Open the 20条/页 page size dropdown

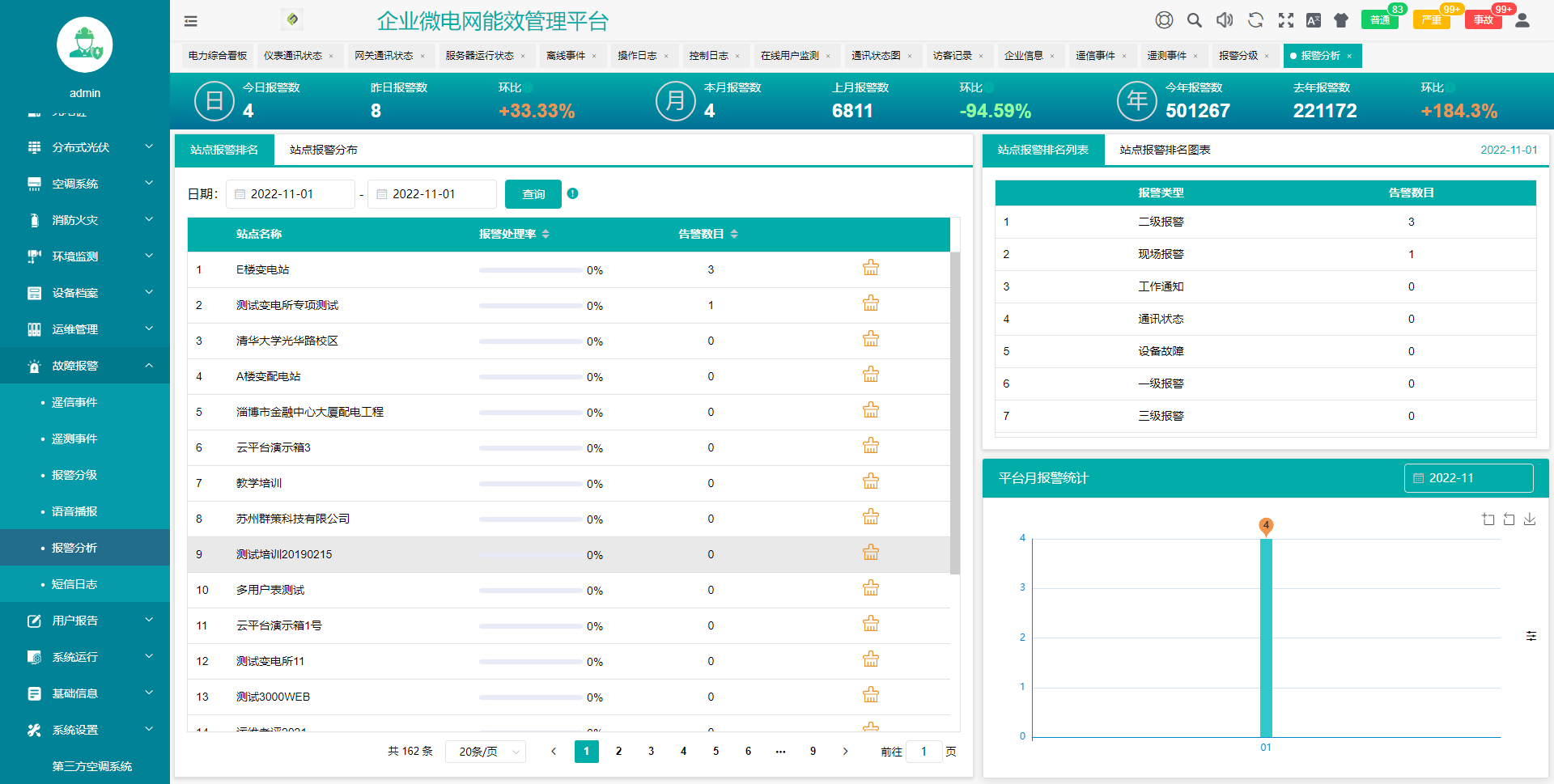[486, 752]
